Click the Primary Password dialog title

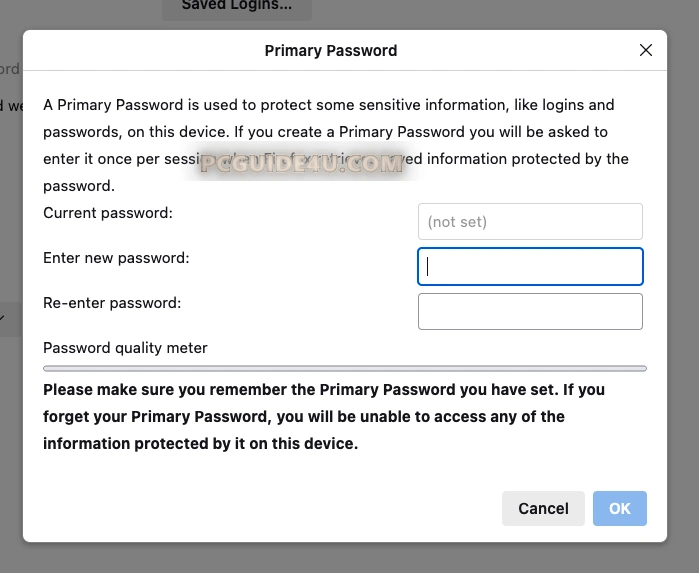(x=331, y=50)
